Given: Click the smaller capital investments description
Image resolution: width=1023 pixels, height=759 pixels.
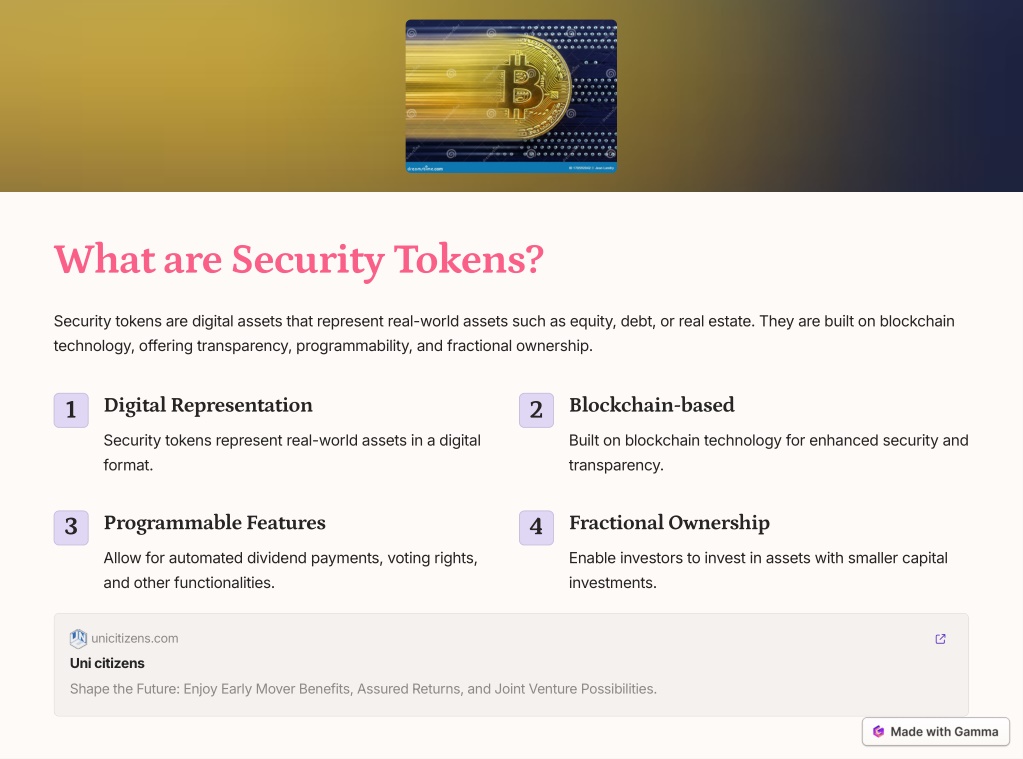Looking at the screenshot, I should [x=758, y=570].
